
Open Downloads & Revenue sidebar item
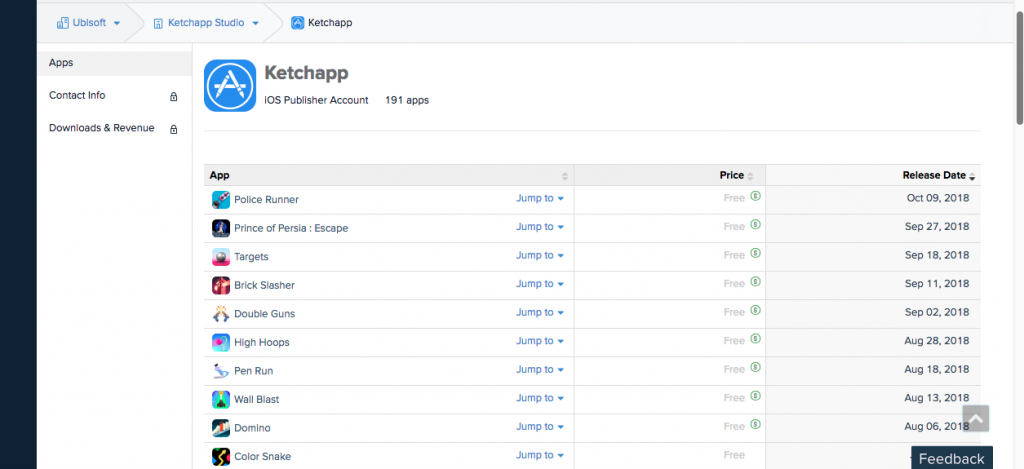[102, 128]
